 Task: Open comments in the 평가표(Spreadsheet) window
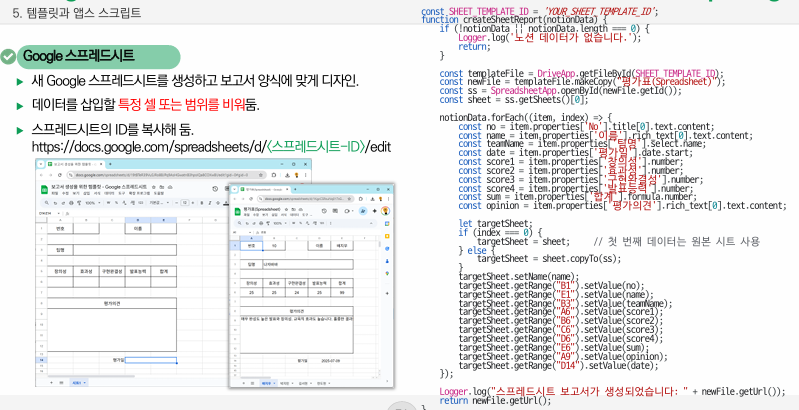click(x=335, y=211)
